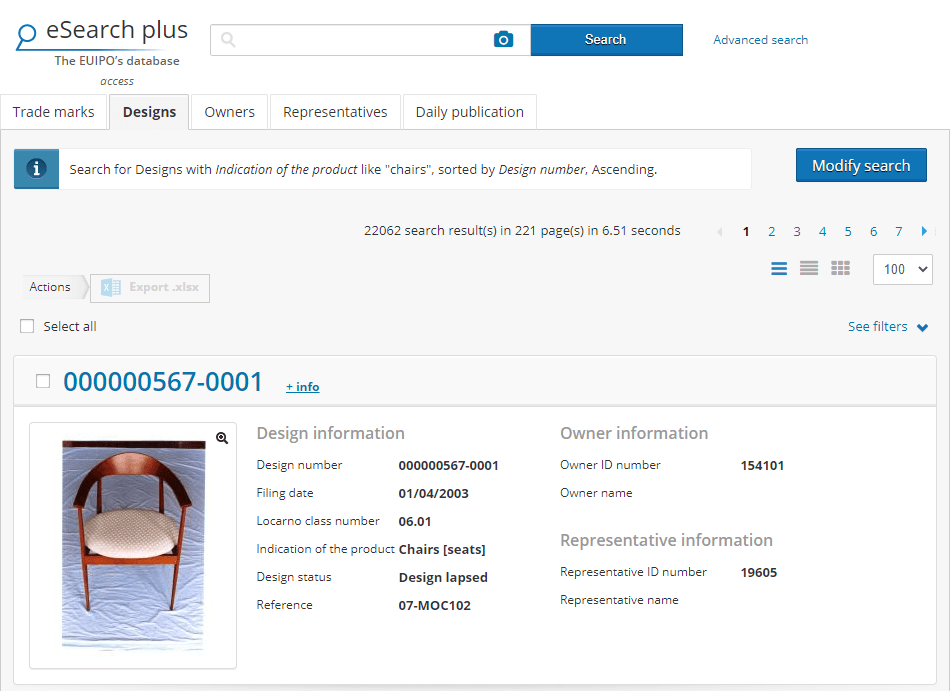Switch to the Daily publication tab
The width and height of the screenshot is (950, 691).
tap(470, 112)
